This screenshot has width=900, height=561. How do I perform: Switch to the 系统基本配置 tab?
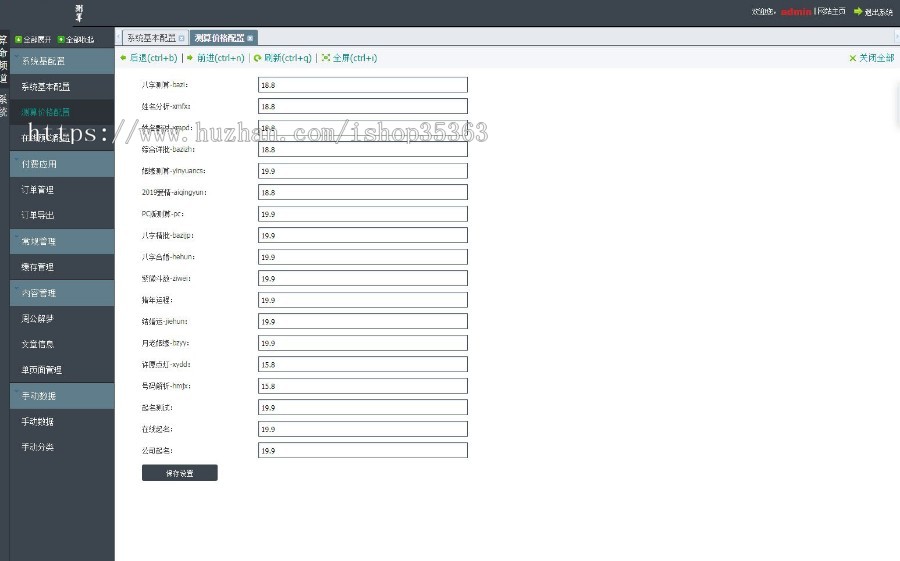pyautogui.click(x=150, y=38)
